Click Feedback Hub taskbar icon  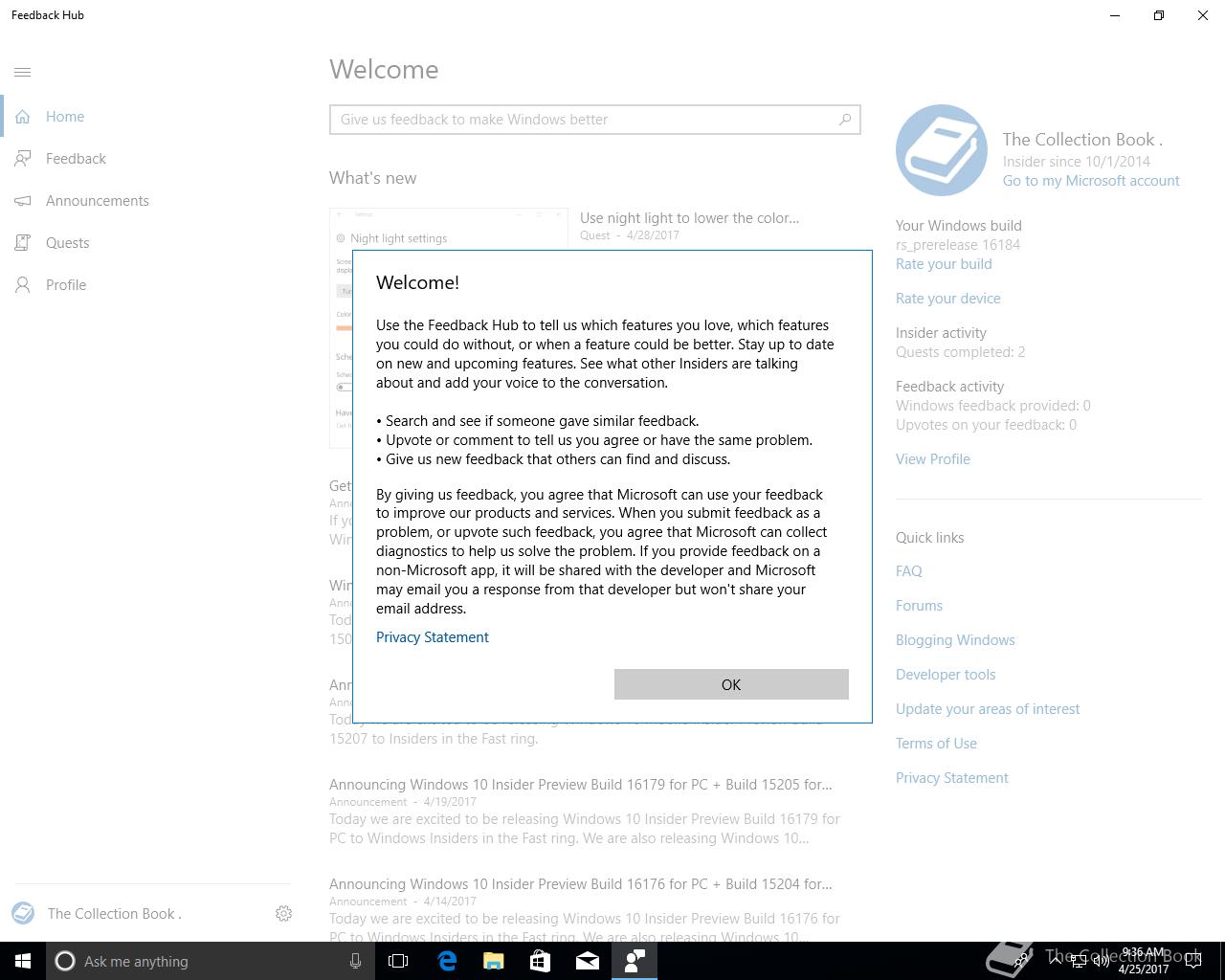pos(635,961)
